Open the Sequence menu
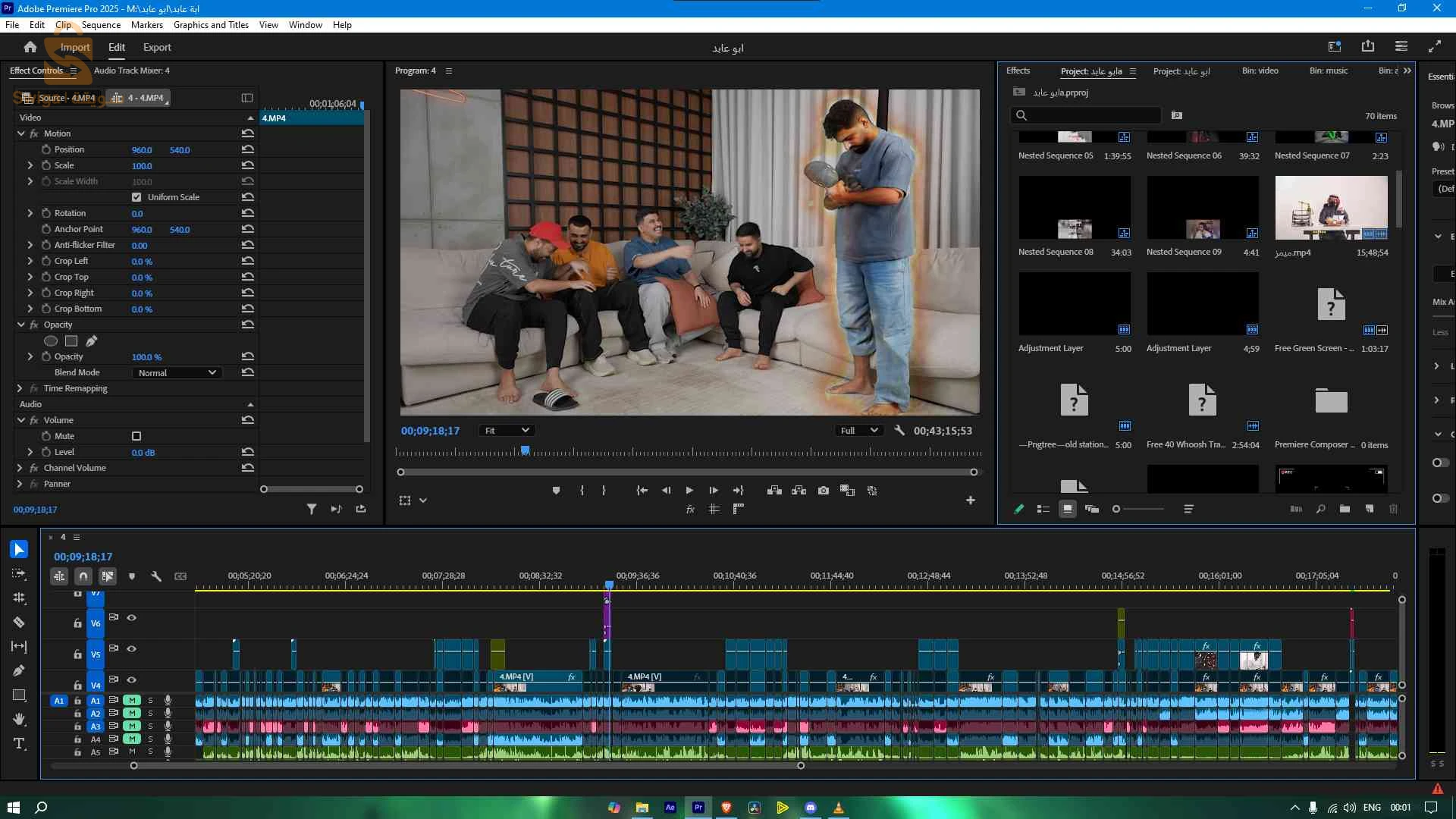The image size is (1456, 819). [101, 25]
